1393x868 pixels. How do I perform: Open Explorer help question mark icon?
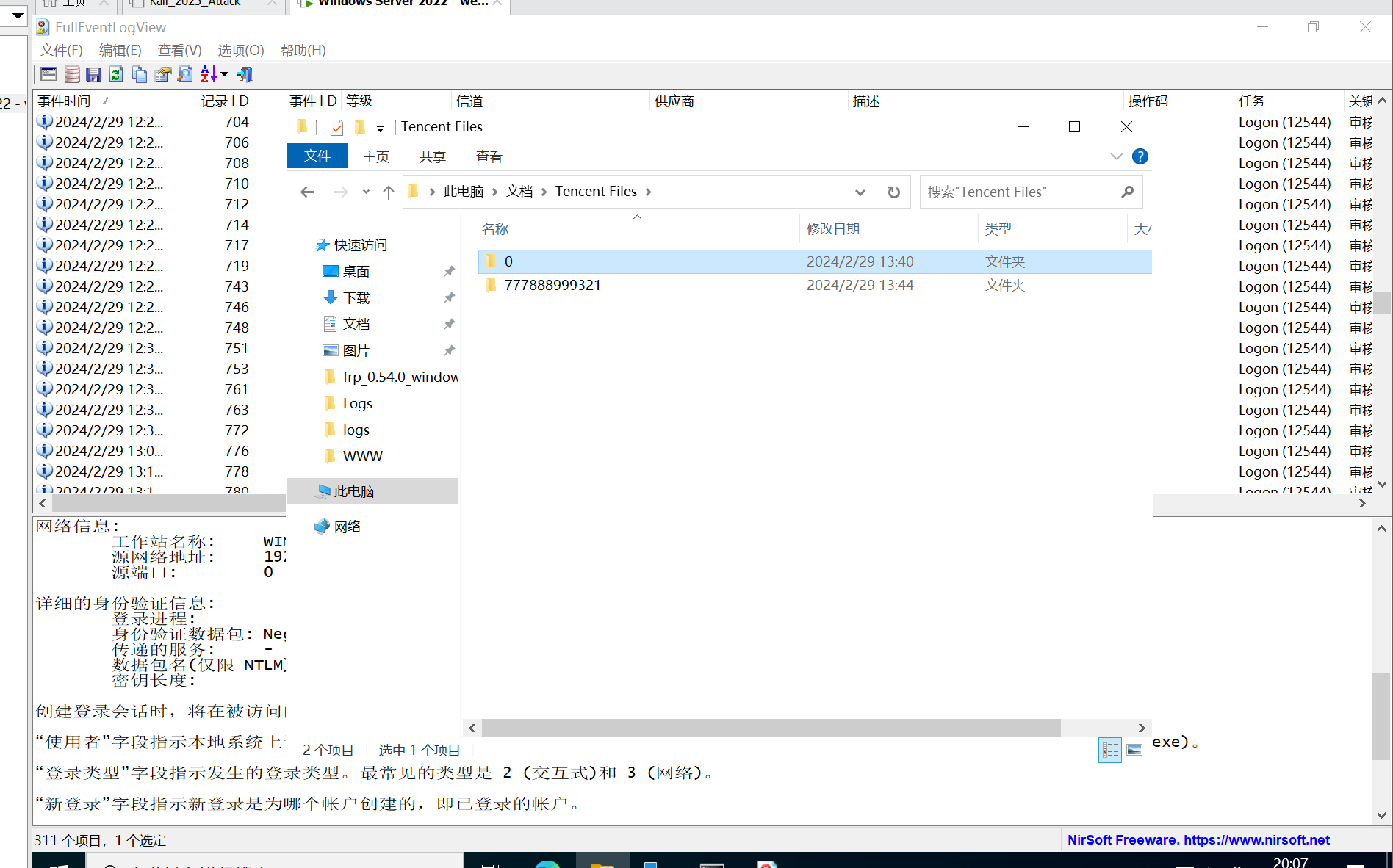pyautogui.click(x=1140, y=156)
